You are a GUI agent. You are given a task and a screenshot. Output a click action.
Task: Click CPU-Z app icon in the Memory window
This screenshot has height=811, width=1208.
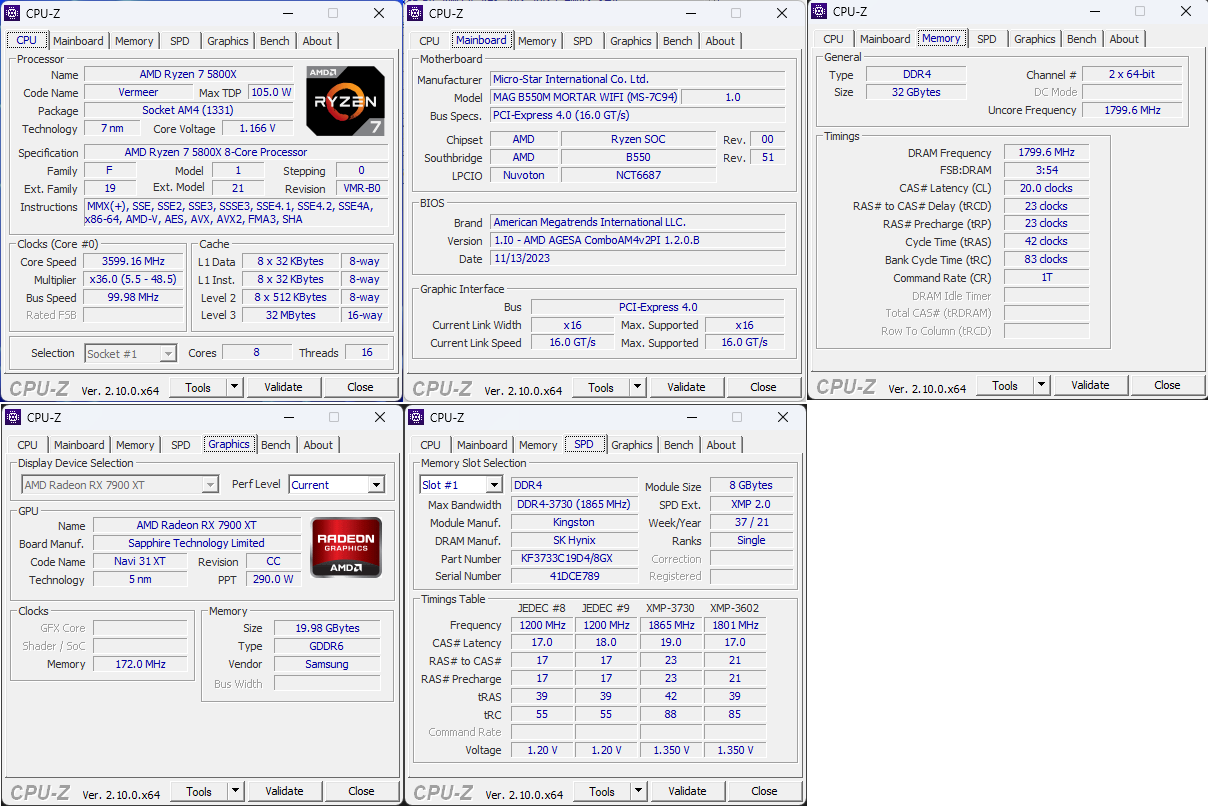click(819, 12)
